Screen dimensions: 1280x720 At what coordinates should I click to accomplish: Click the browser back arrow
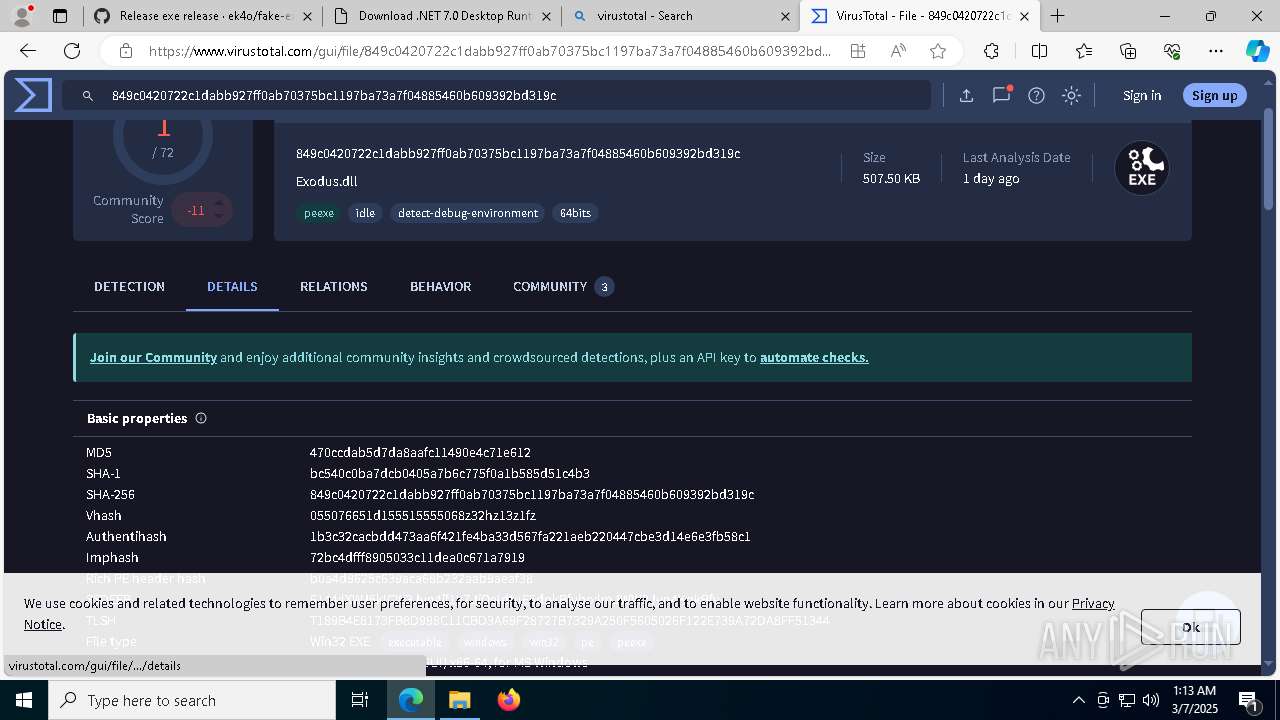click(x=28, y=51)
